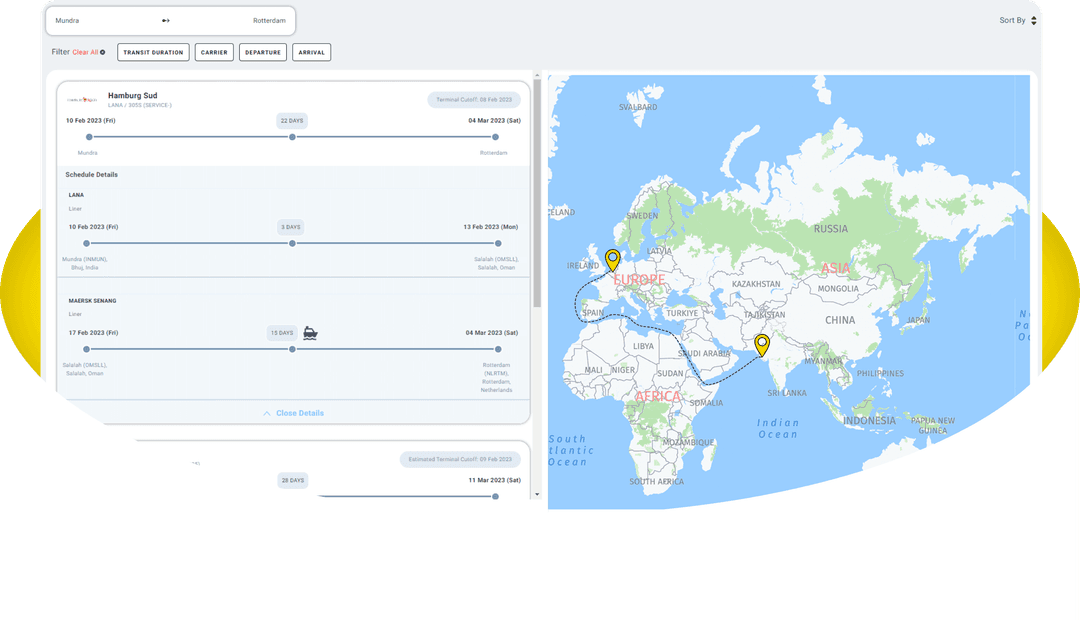Click the Rotterdam destination field
Image resolution: width=1080 pixels, height=620 pixels.
pyautogui.click(x=270, y=20)
